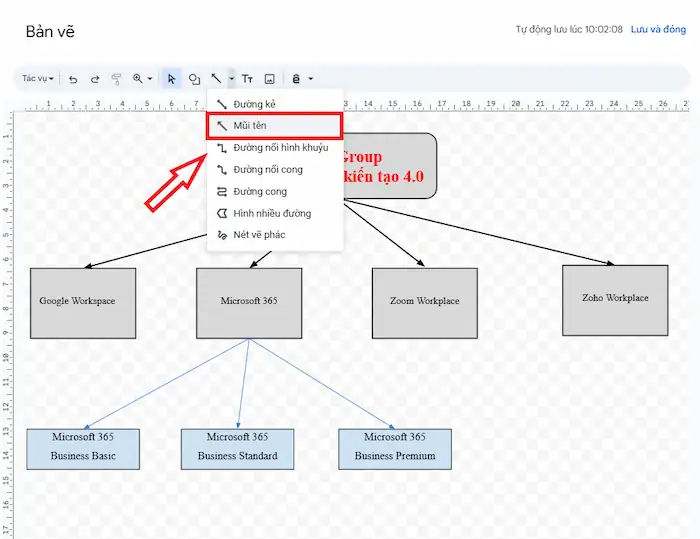Screen dimensions: 700x539
Task: Select the Zoom Workplace box
Action: 425,303
